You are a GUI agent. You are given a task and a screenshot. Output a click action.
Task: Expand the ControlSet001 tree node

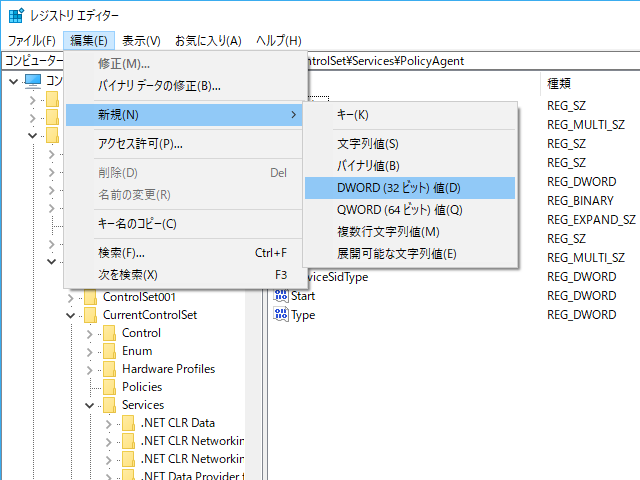pos(71,298)
